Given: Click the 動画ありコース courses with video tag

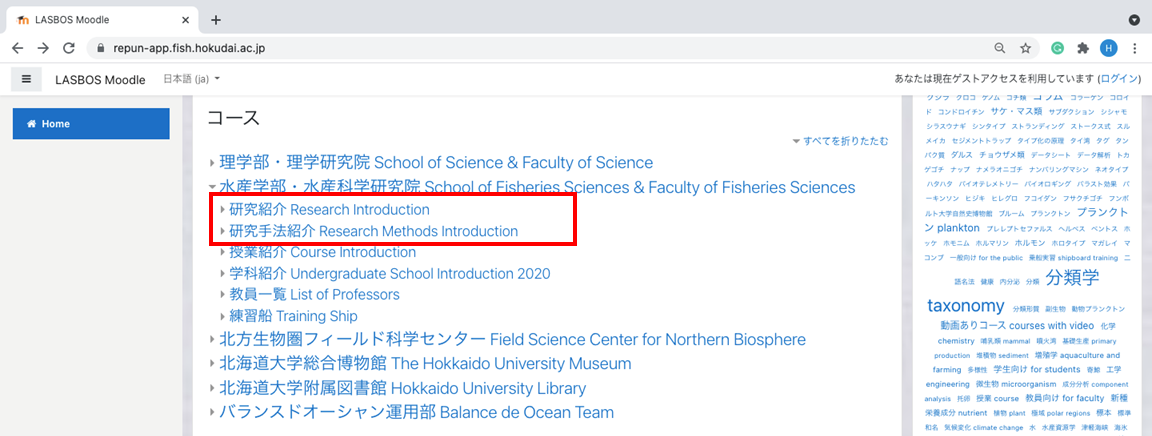Looking at the screenshot, I should [1018, 325].
